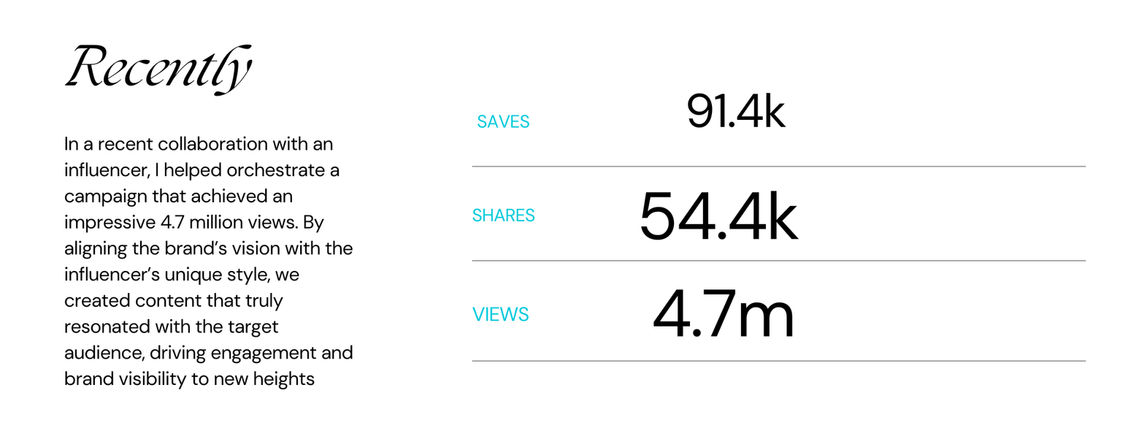The height and width of the screenshot is (439, 1139).
Task: Select the SHARES label
Action: [x=503, y=216]
